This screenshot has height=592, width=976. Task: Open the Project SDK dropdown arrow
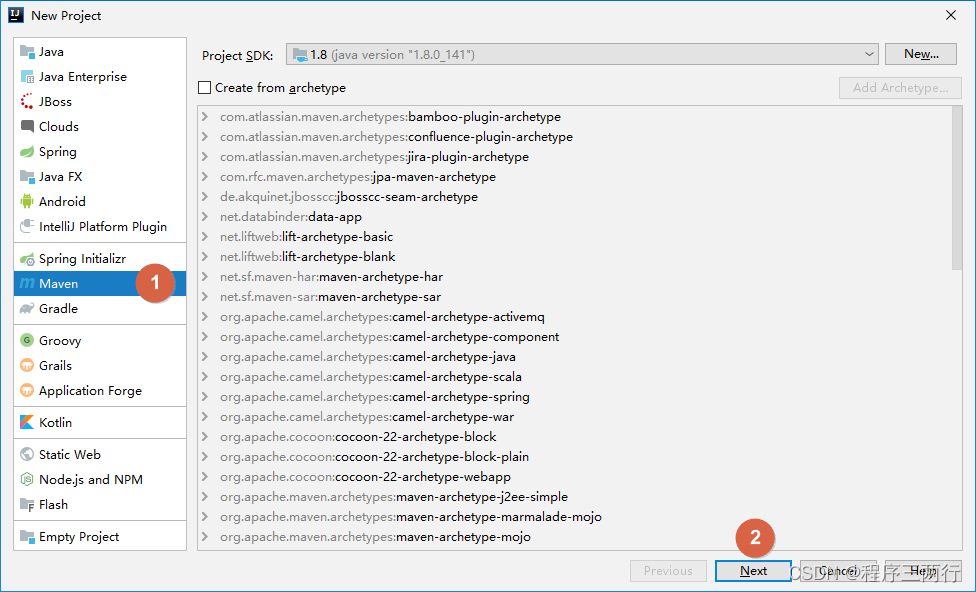pos(869,55)
